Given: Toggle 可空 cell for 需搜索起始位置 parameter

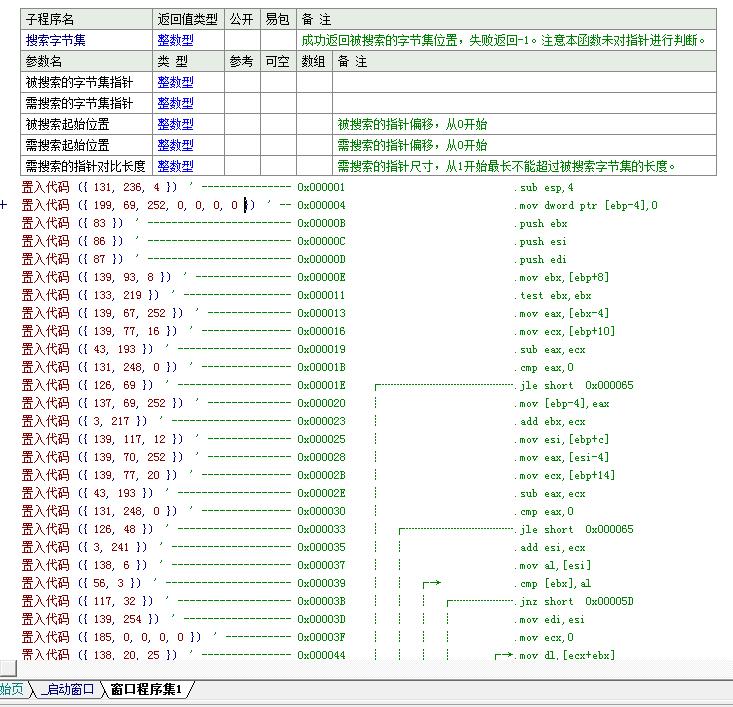Looking at the screenshot, I should point(277,145).
